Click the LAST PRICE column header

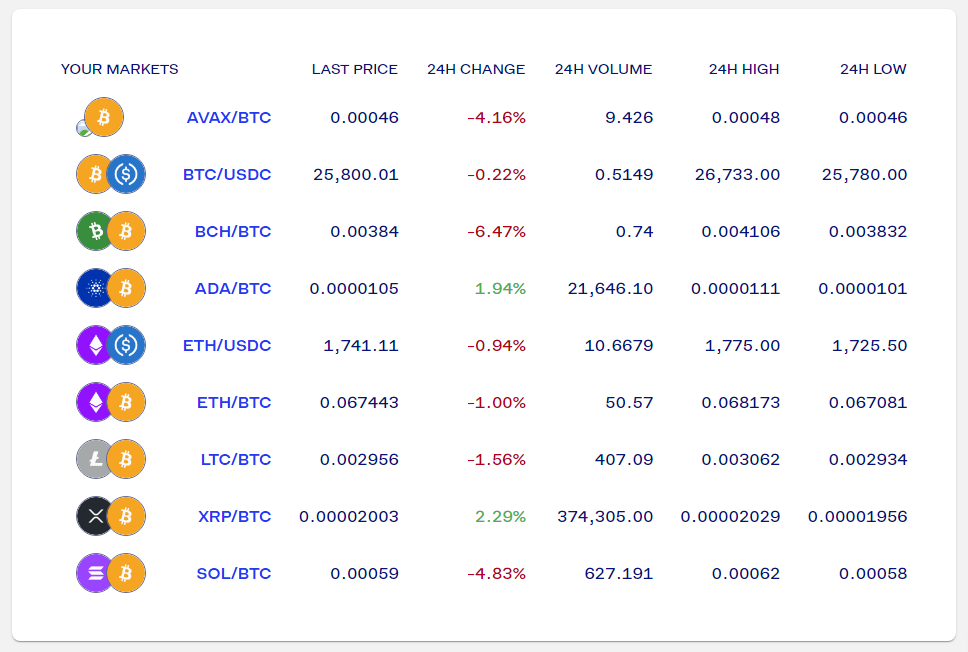pos(354,69)
